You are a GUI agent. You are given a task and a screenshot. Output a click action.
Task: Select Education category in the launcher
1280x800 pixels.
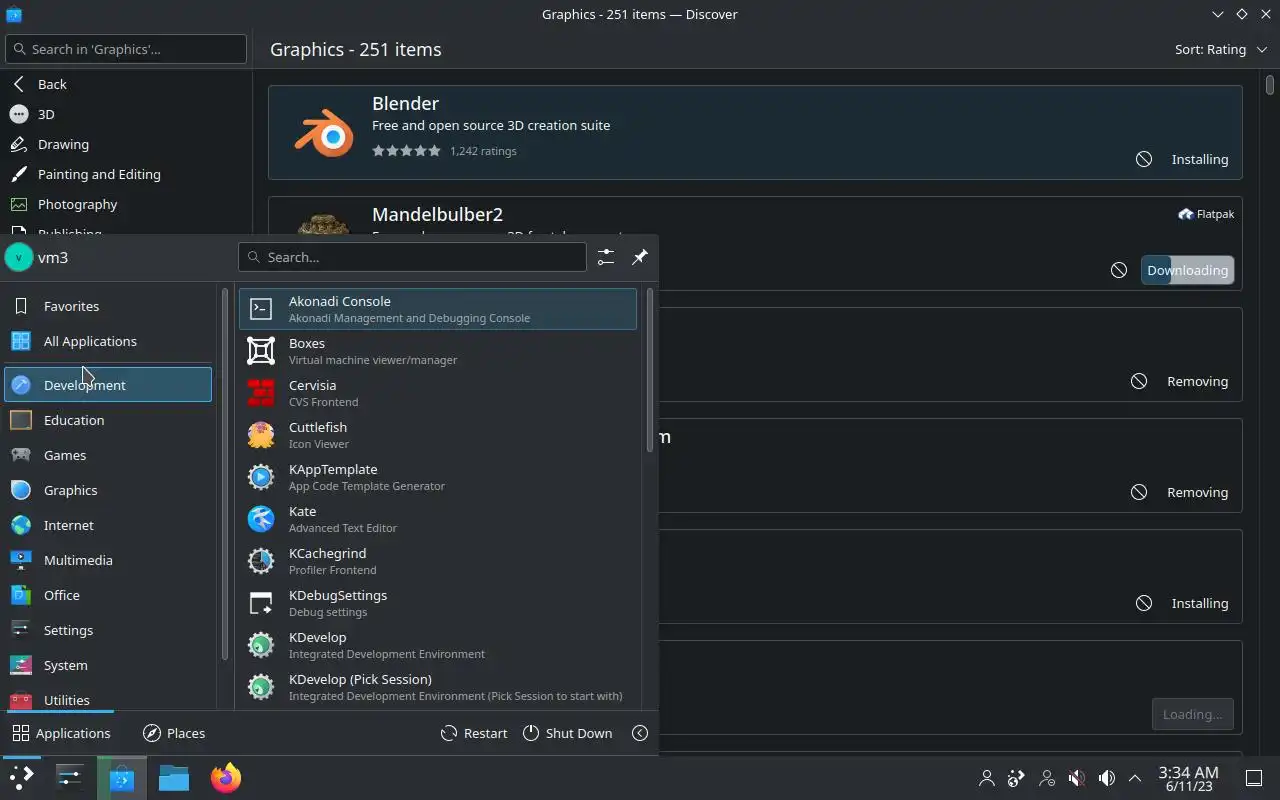pos(108,420)
